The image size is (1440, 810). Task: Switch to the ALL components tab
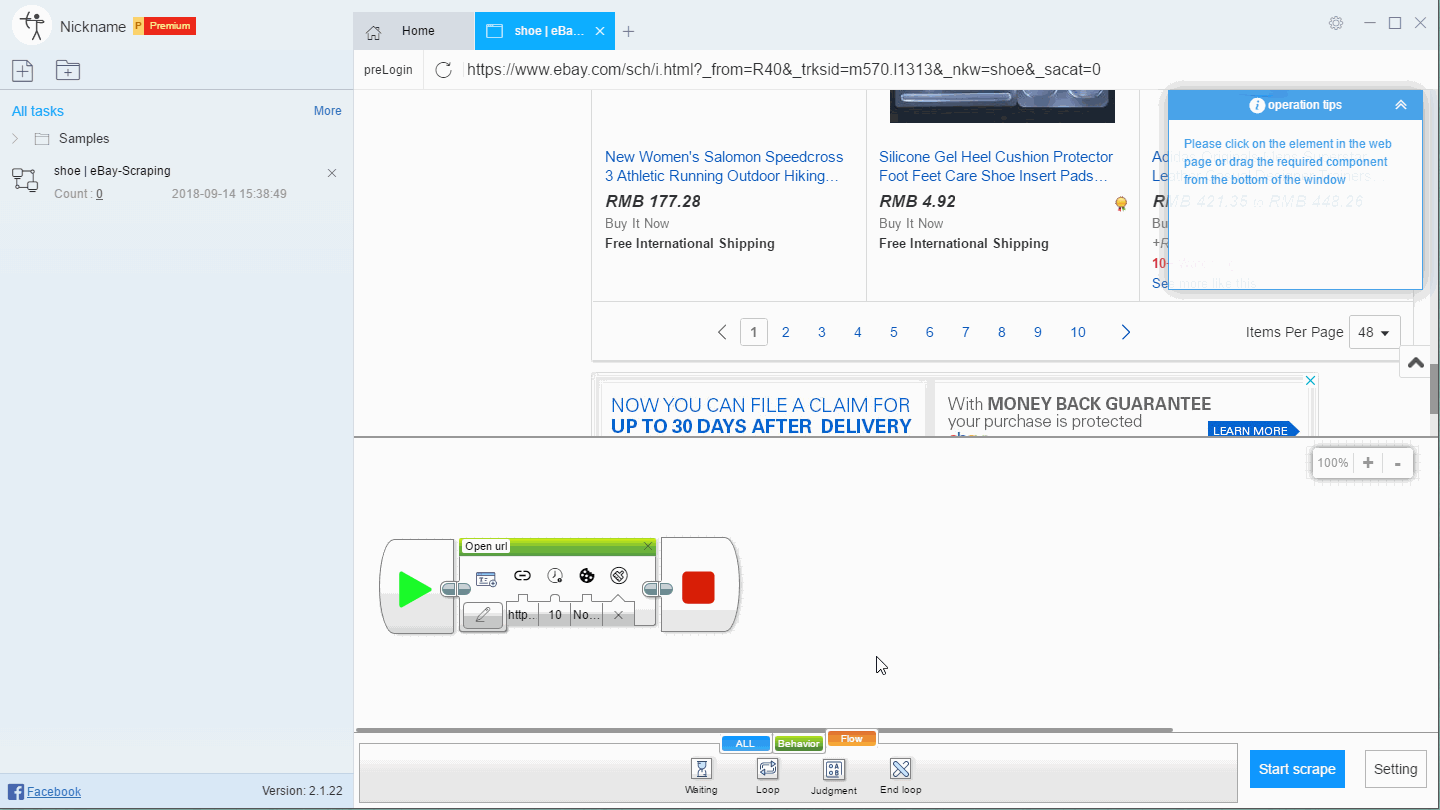(x=745, y=744)
